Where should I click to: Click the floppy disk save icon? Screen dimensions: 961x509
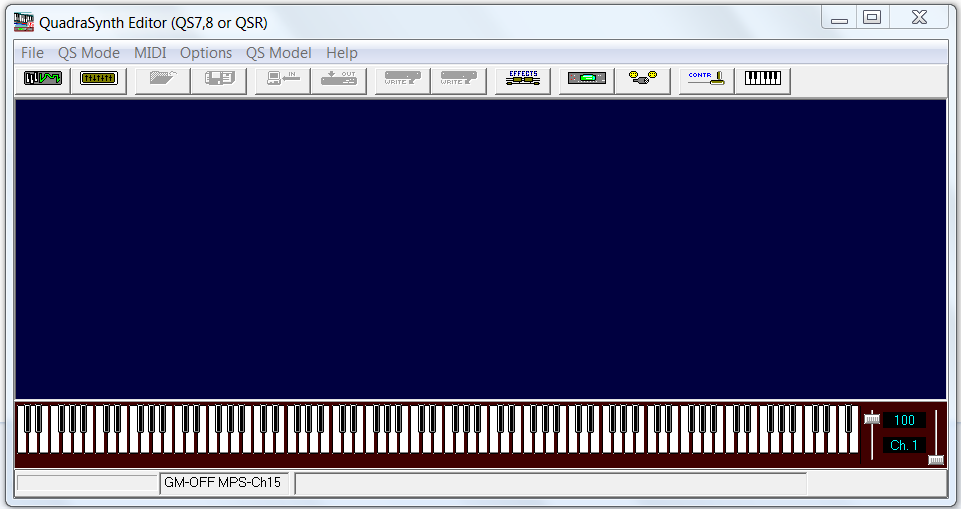click(219, 79)
